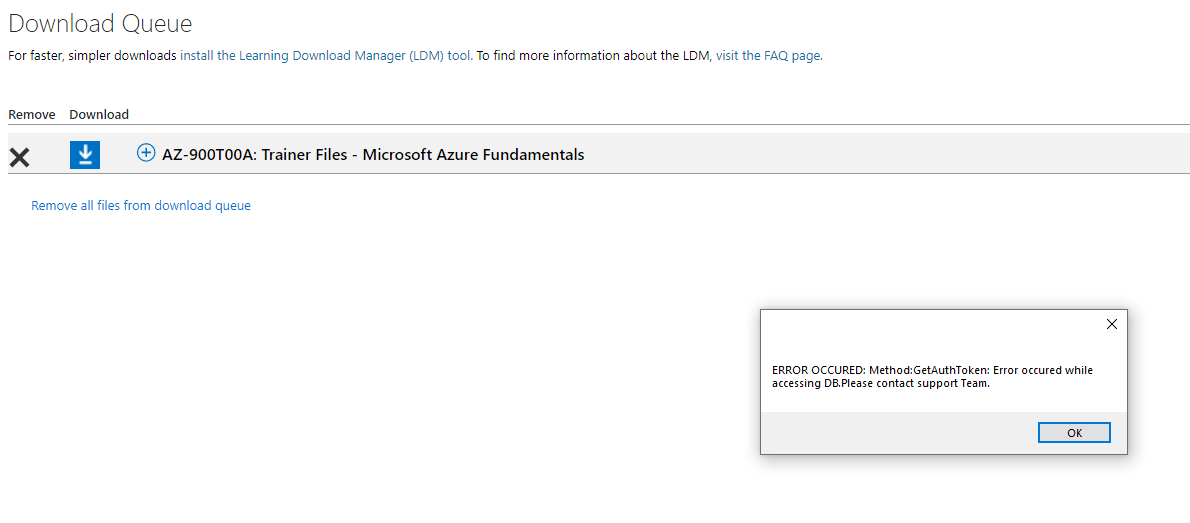Expand AZ-900T00A details with the plus icon
The image size is (1190, 523).
(x=146, y=153)
